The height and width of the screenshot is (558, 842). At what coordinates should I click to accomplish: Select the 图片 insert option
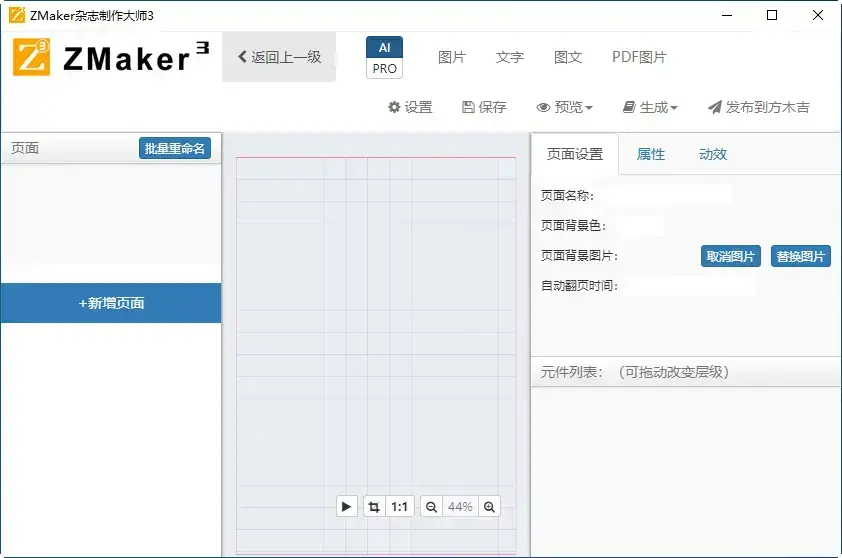pyautogui.click(x=452, y=57)
